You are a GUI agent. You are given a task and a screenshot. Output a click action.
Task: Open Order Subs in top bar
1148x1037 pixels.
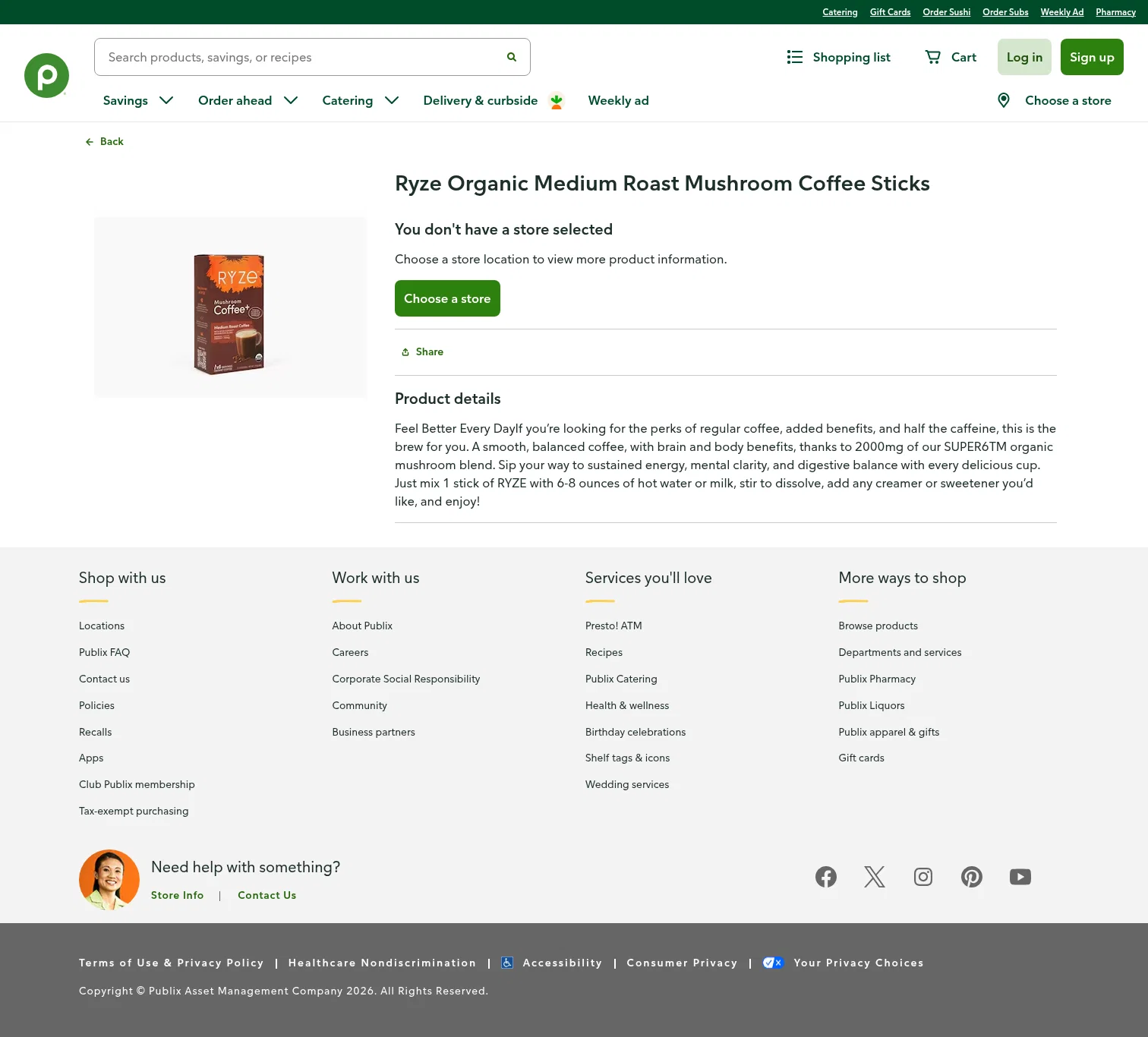[1006, 12]
